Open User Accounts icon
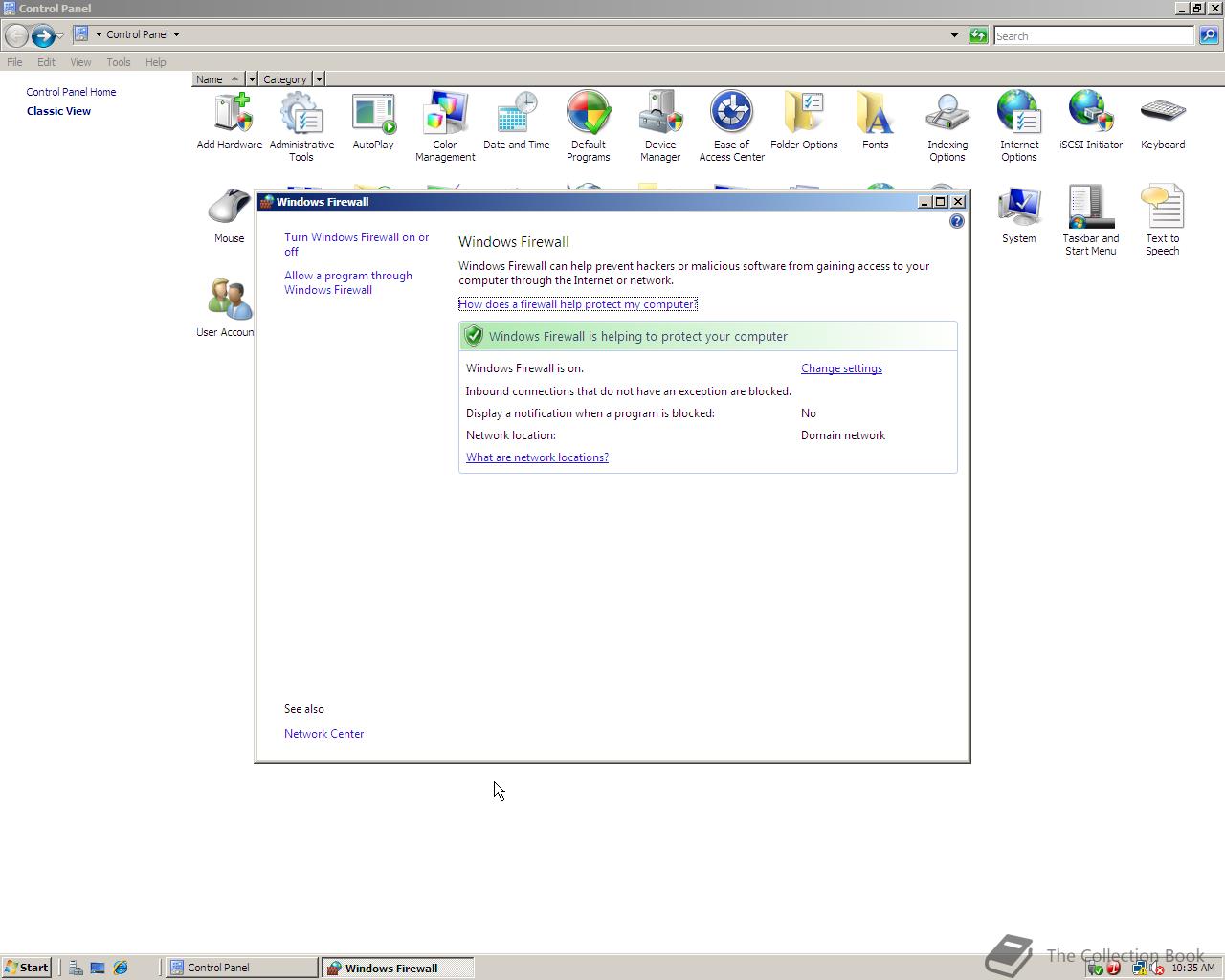 (226, 308)
